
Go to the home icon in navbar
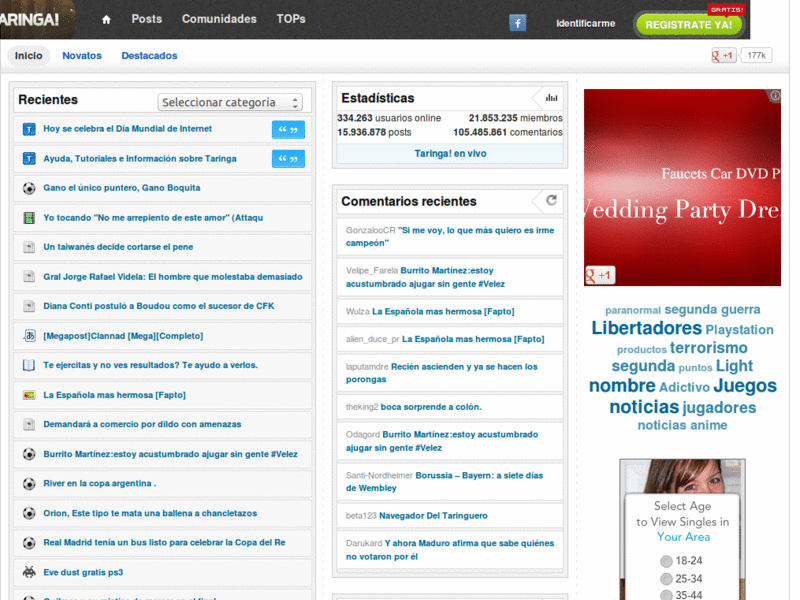pos(106,19)
